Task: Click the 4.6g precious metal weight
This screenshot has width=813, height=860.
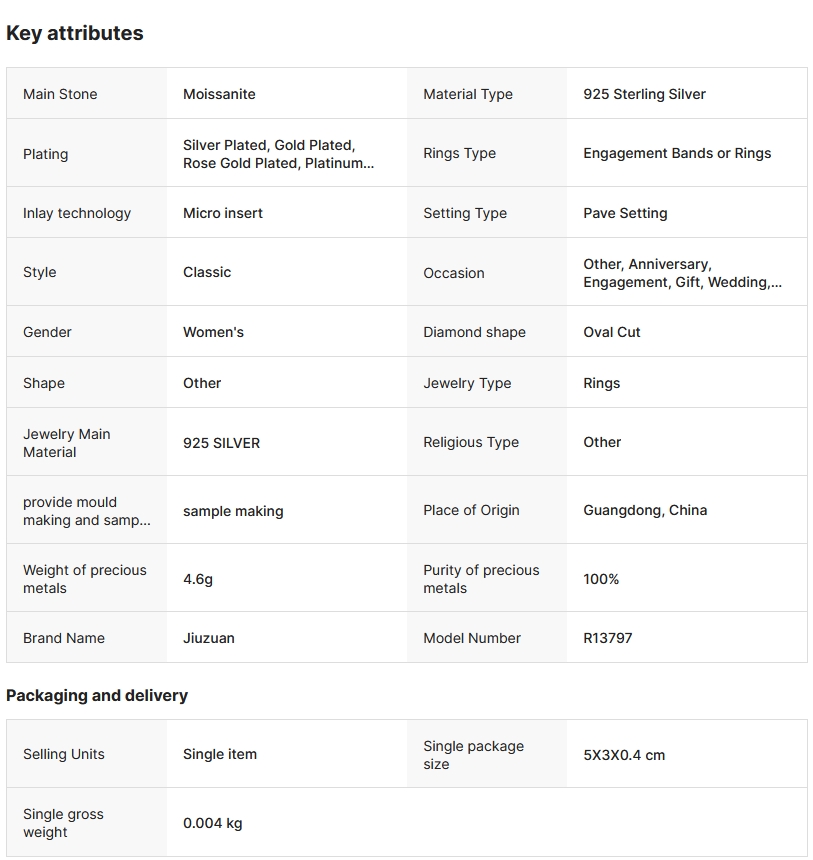Action: pos(198,579)
